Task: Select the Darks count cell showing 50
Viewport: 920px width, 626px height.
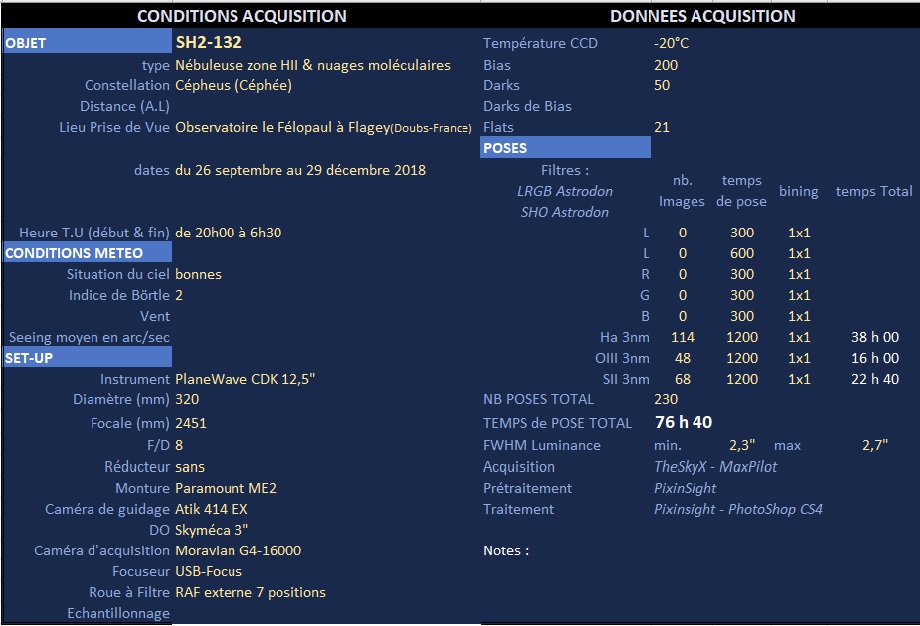Action: [x=662, y=85]
